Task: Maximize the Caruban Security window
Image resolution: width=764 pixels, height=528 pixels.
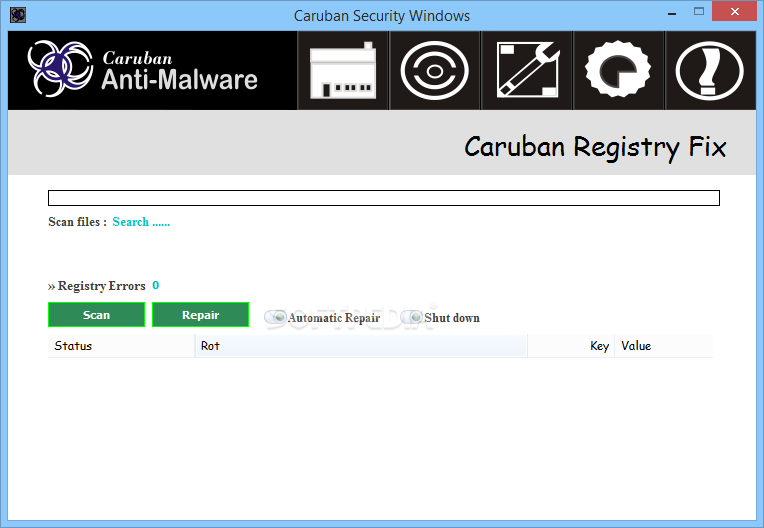Action: click(x=699, y=12)
